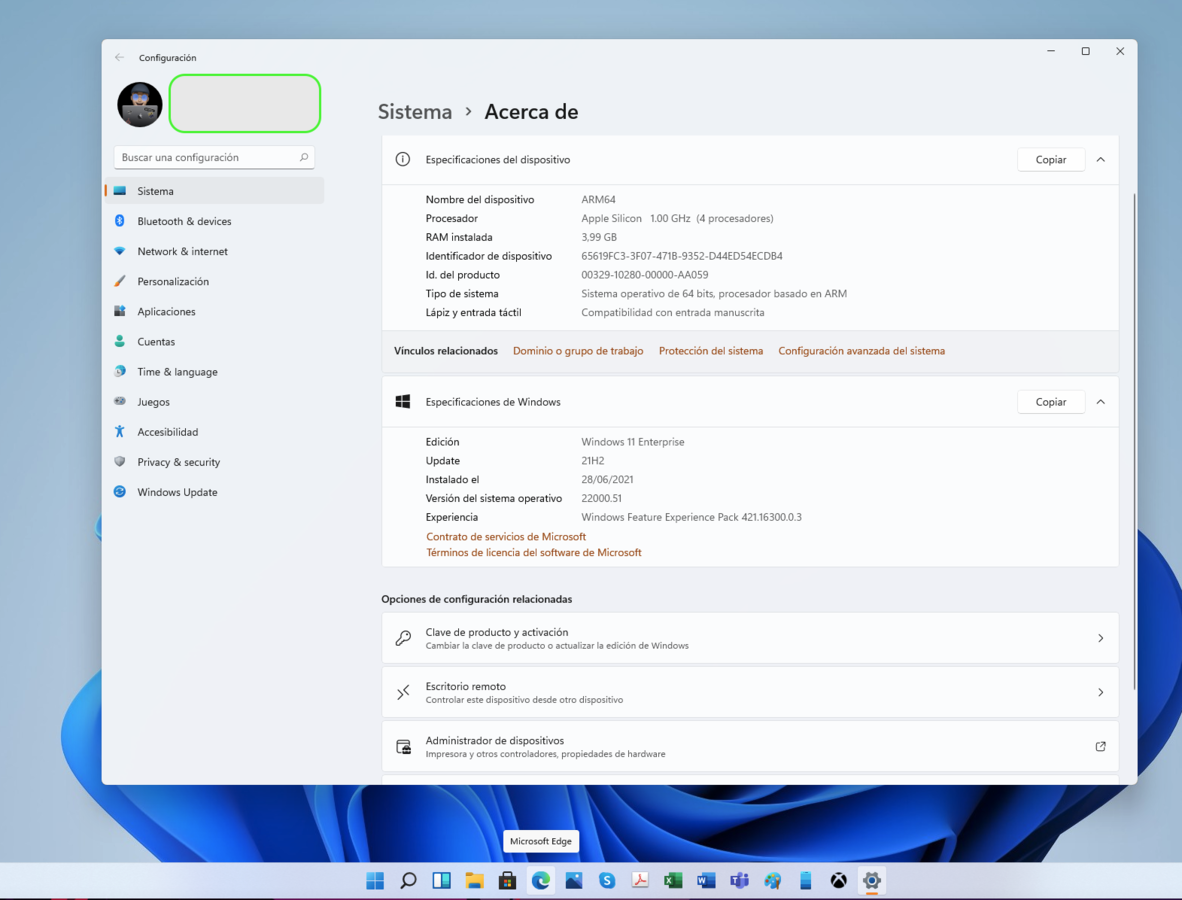
Task: Click the Administrador de dispositivos icon
Action: click(403, 746)
